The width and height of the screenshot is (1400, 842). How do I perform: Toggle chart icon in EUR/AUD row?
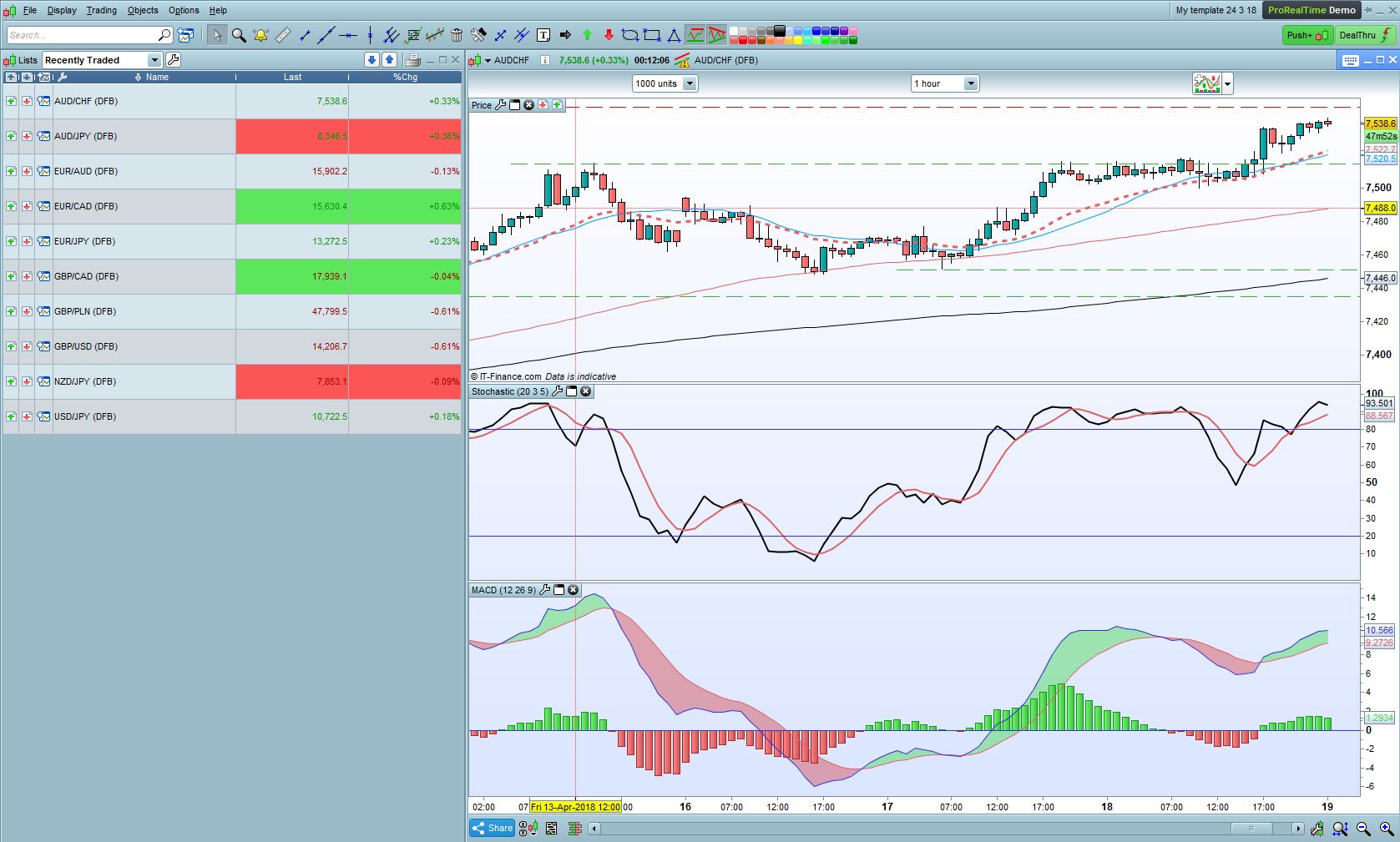tap(43, 171)
